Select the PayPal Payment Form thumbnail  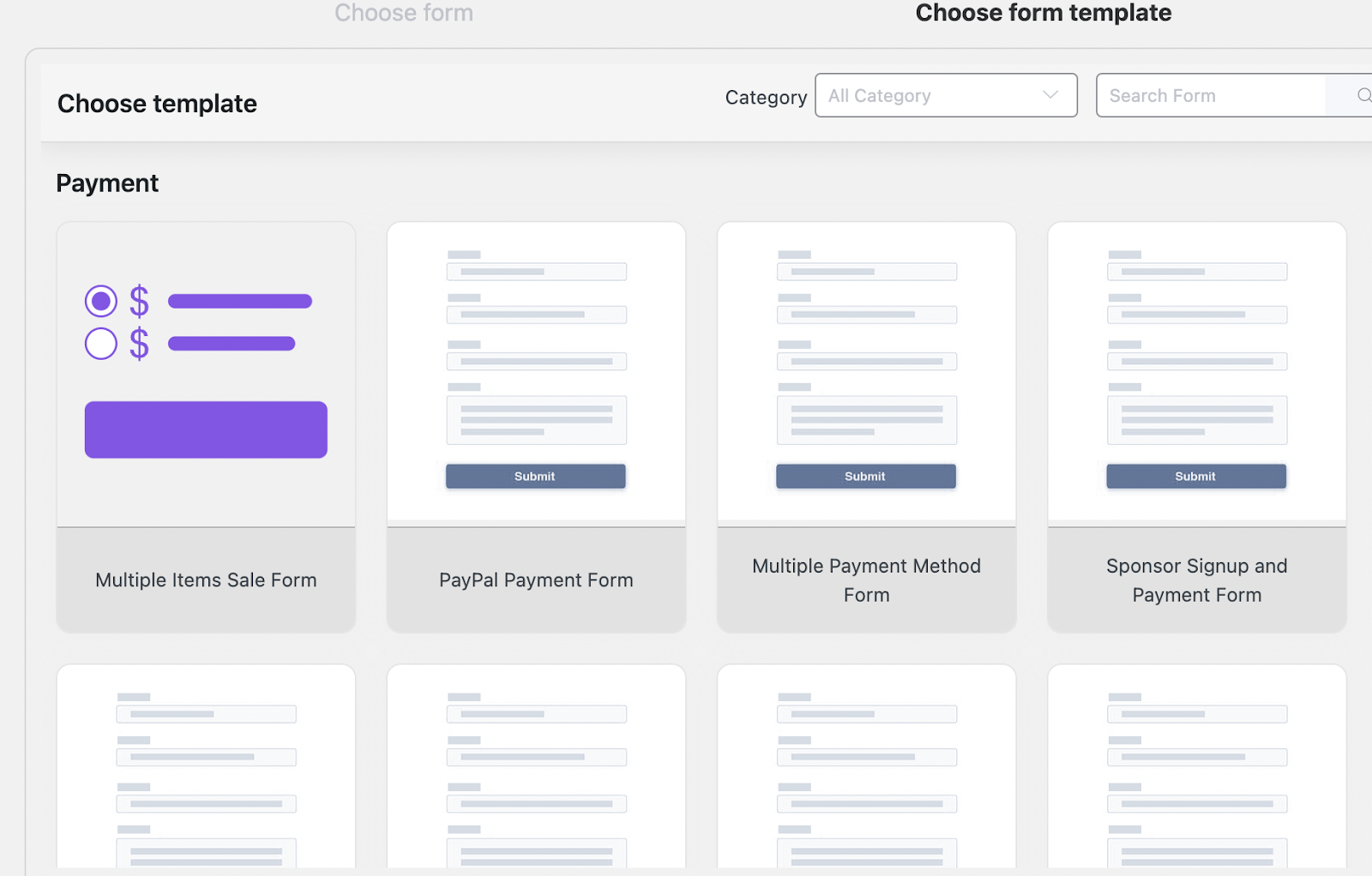pos(536,375)
